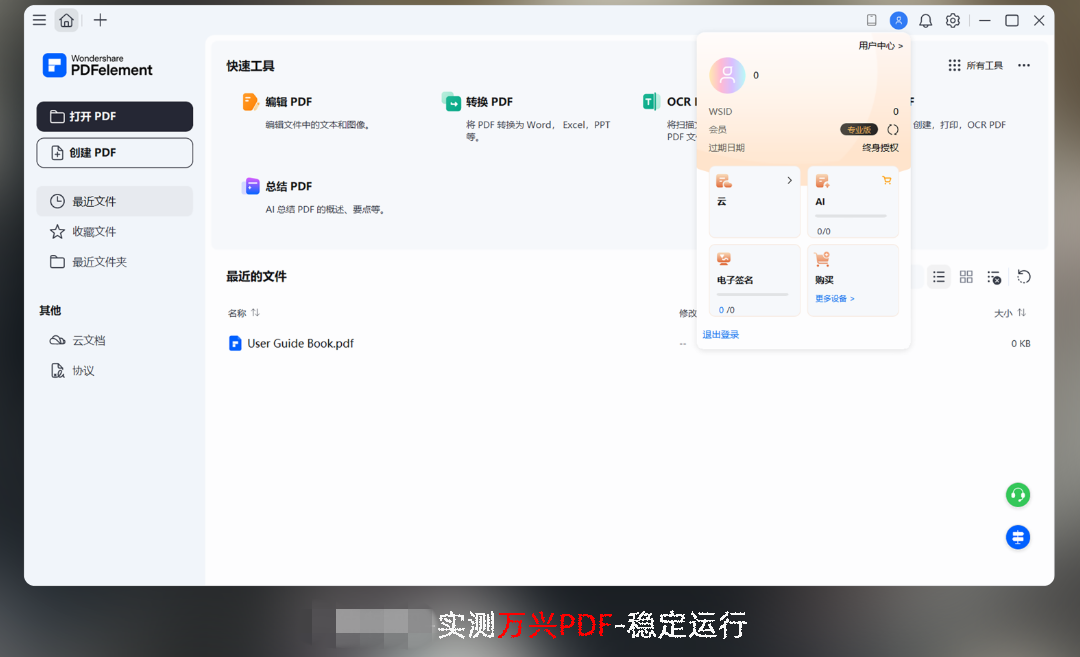Open 更多设备 link

point(835,299)
